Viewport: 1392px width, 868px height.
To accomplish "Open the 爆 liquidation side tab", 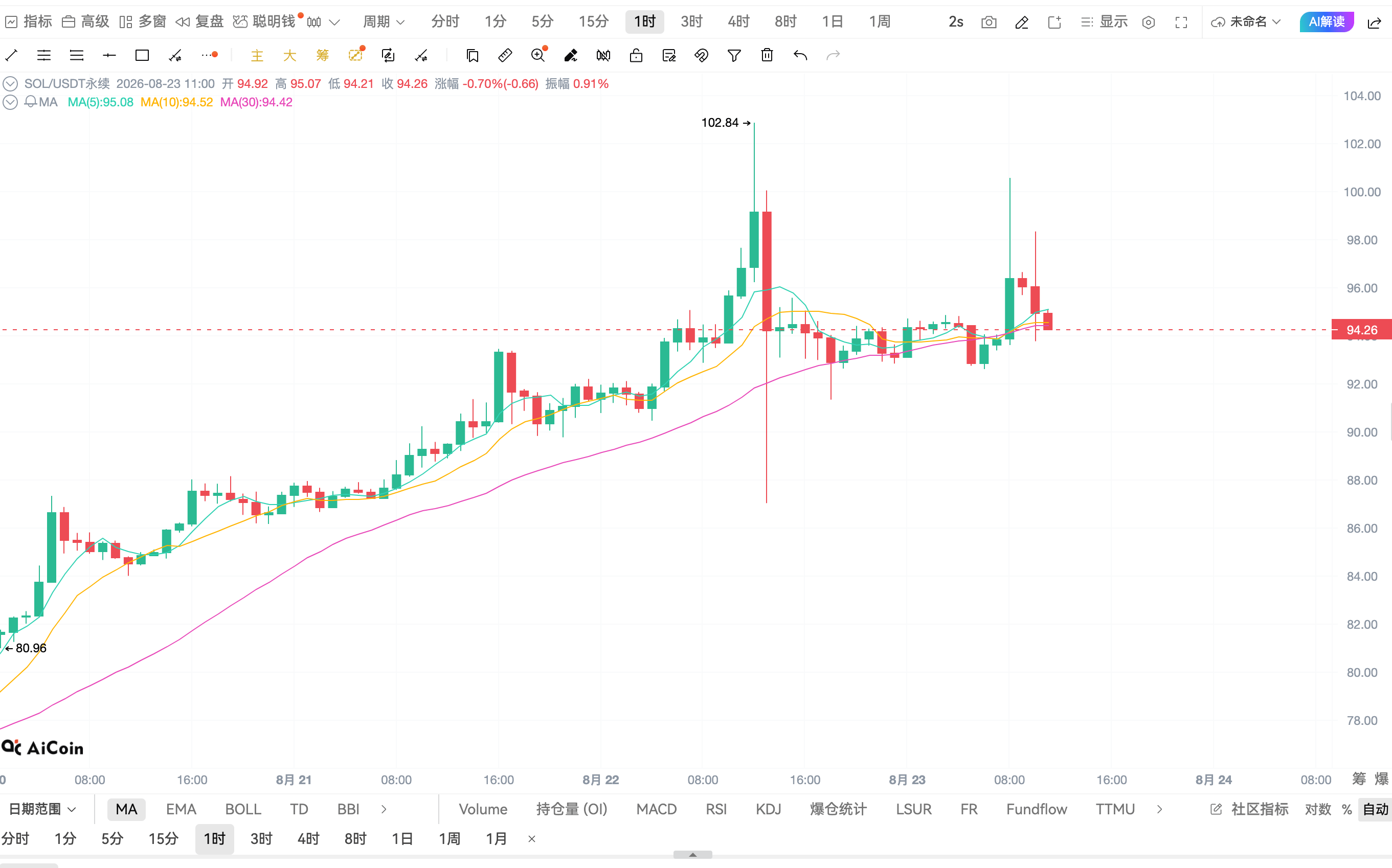I will click(1381, 779).
